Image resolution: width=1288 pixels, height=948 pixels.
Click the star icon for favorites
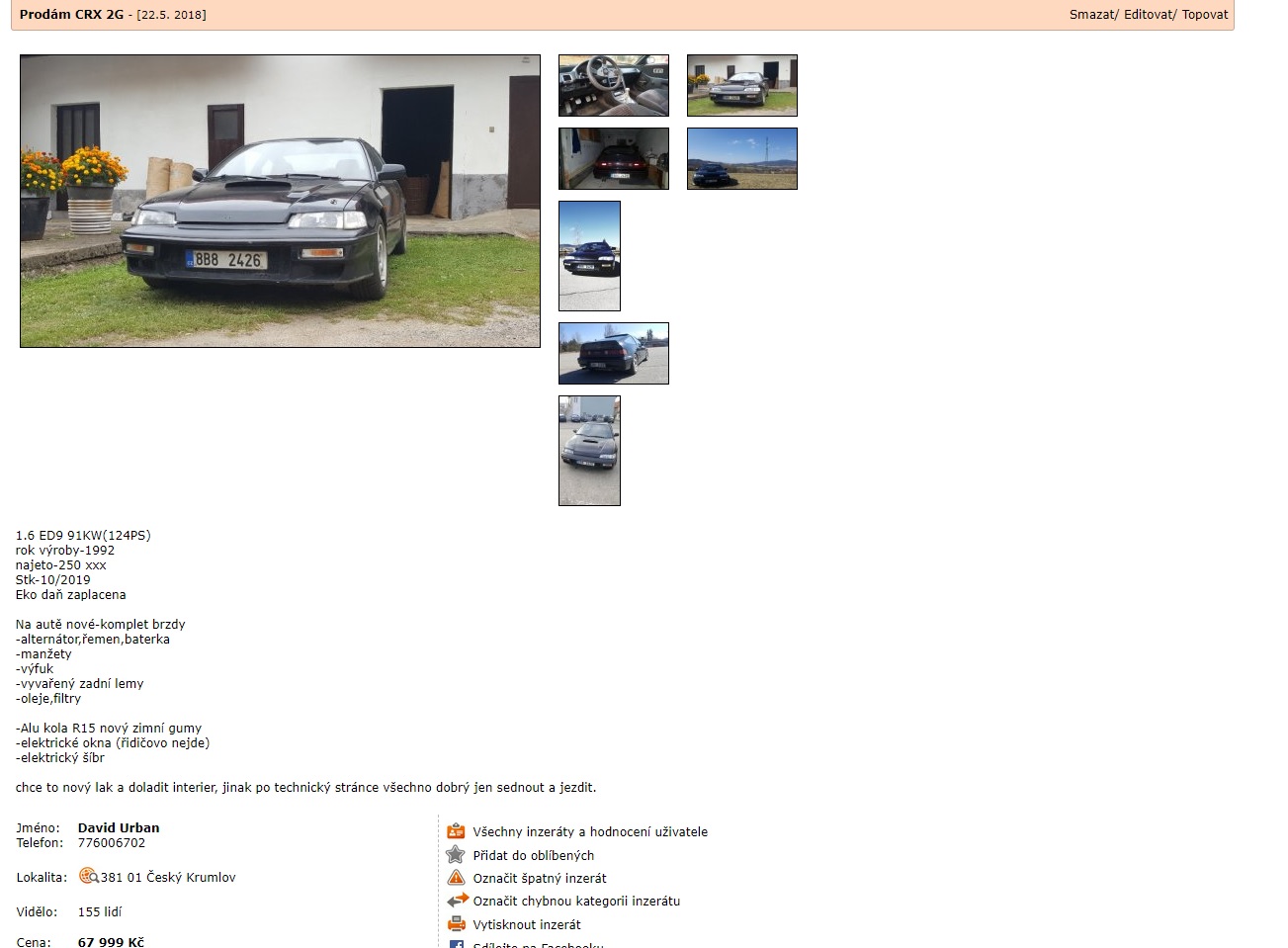pyautogui.click(x=456, y=855)
